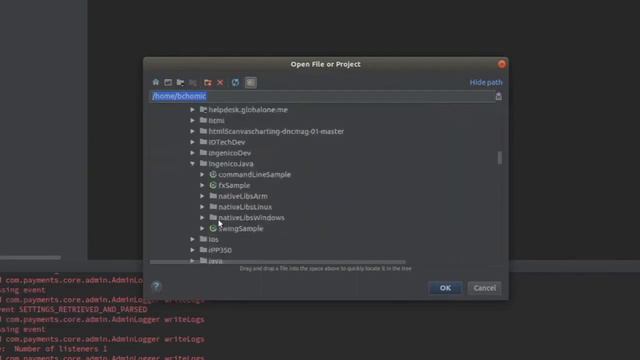Expand the fxSample module
Image resolution: width=640 pixels, height=360 pixels.
[x=202, y=185]
